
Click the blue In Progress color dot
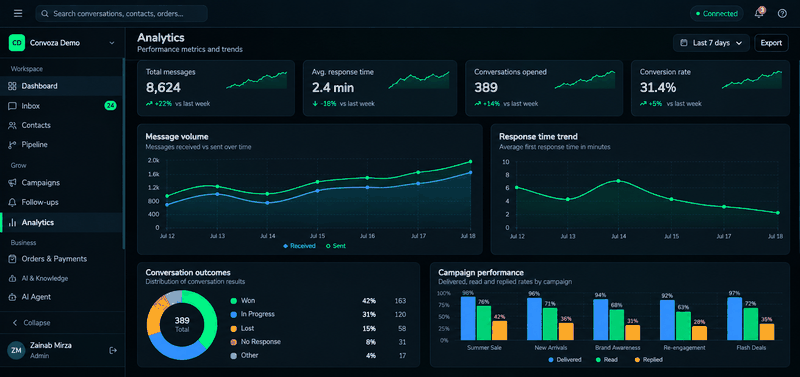[x=234, y=315]
